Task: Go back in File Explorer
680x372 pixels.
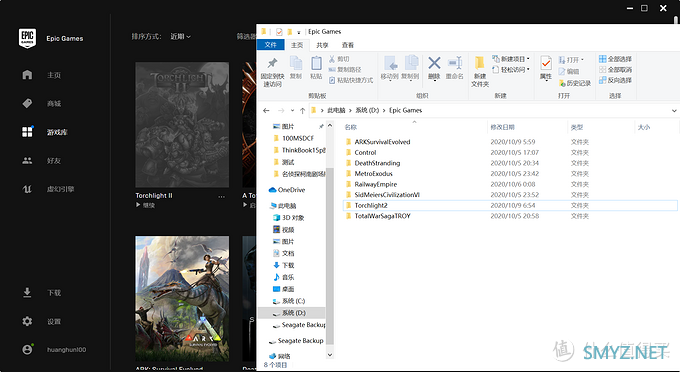Action: (266, 111)
